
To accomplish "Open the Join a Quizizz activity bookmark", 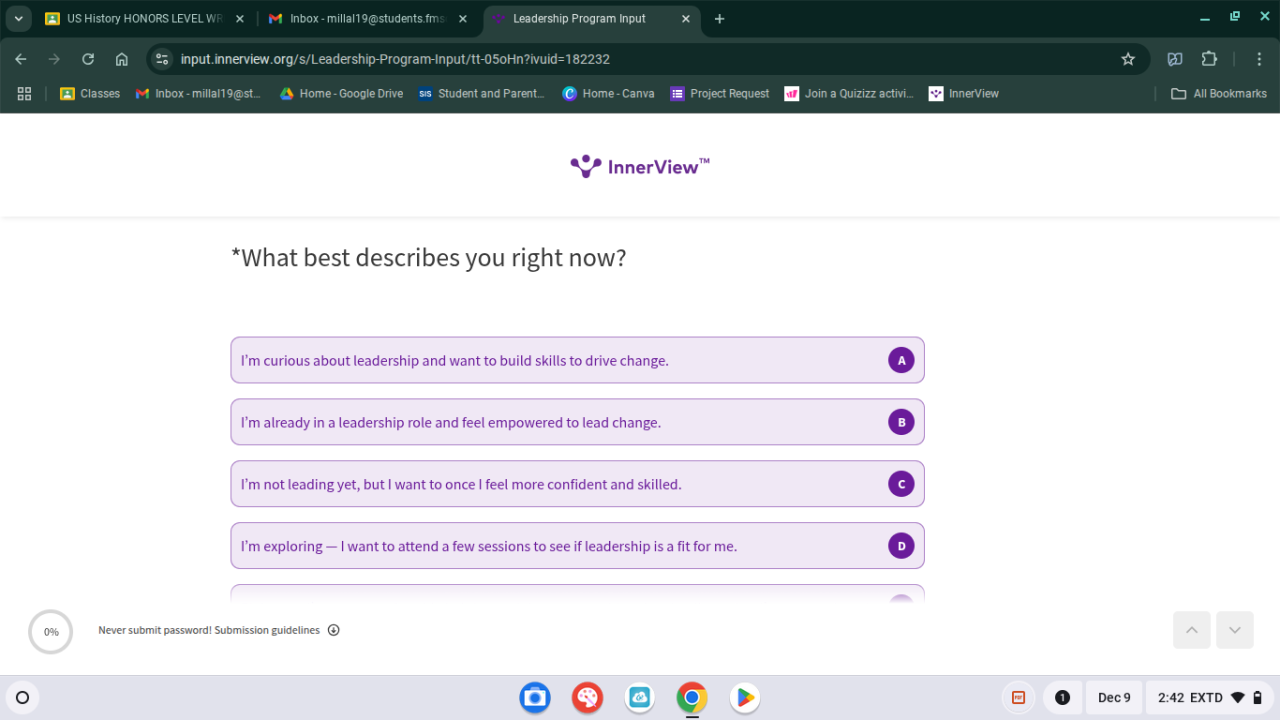I will click(849, 93).
